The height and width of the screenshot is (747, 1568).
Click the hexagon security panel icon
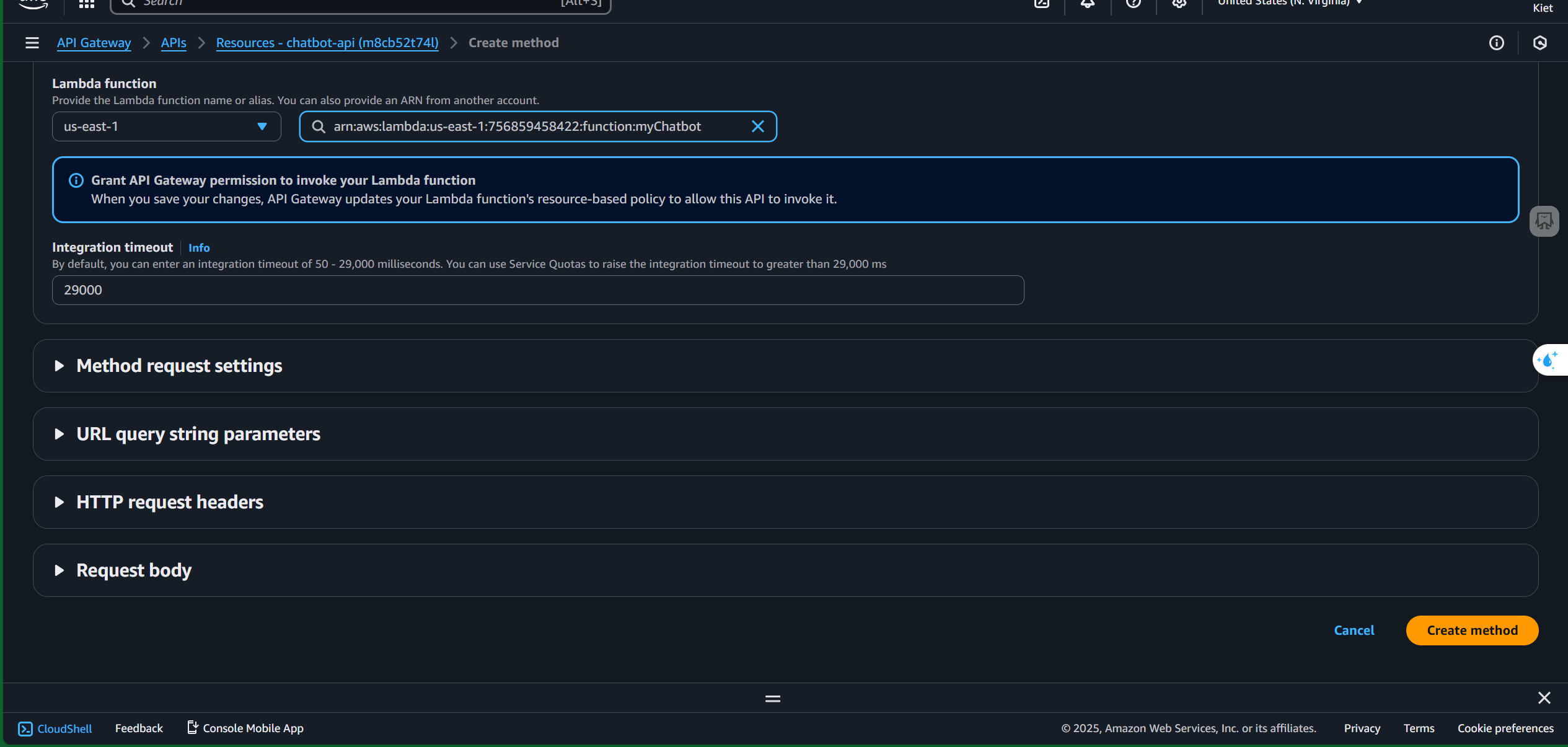pos(1539,43)
